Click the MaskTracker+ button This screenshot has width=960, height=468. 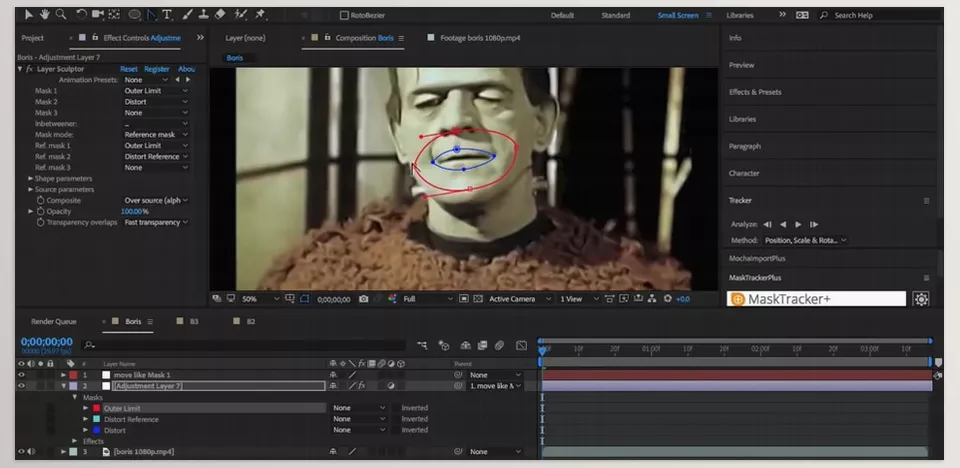(816, 299)
